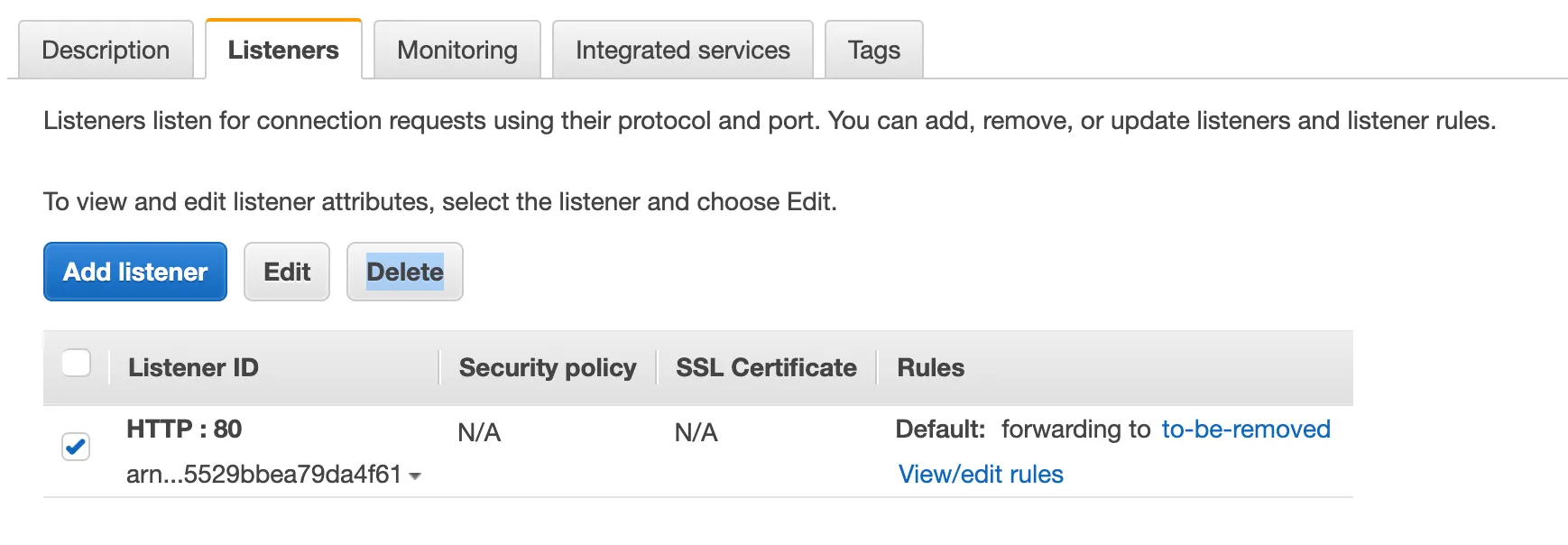Uncheck the HTTP : 80 listener checkbox
The width and height of the screenshot is (1568, 545).
[x=76, y=446]
